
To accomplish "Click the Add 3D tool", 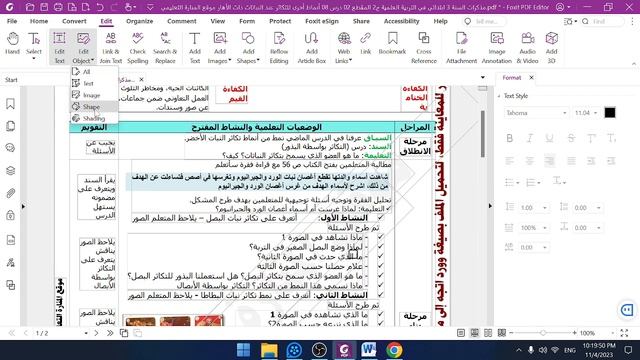I will click(551, 48).
